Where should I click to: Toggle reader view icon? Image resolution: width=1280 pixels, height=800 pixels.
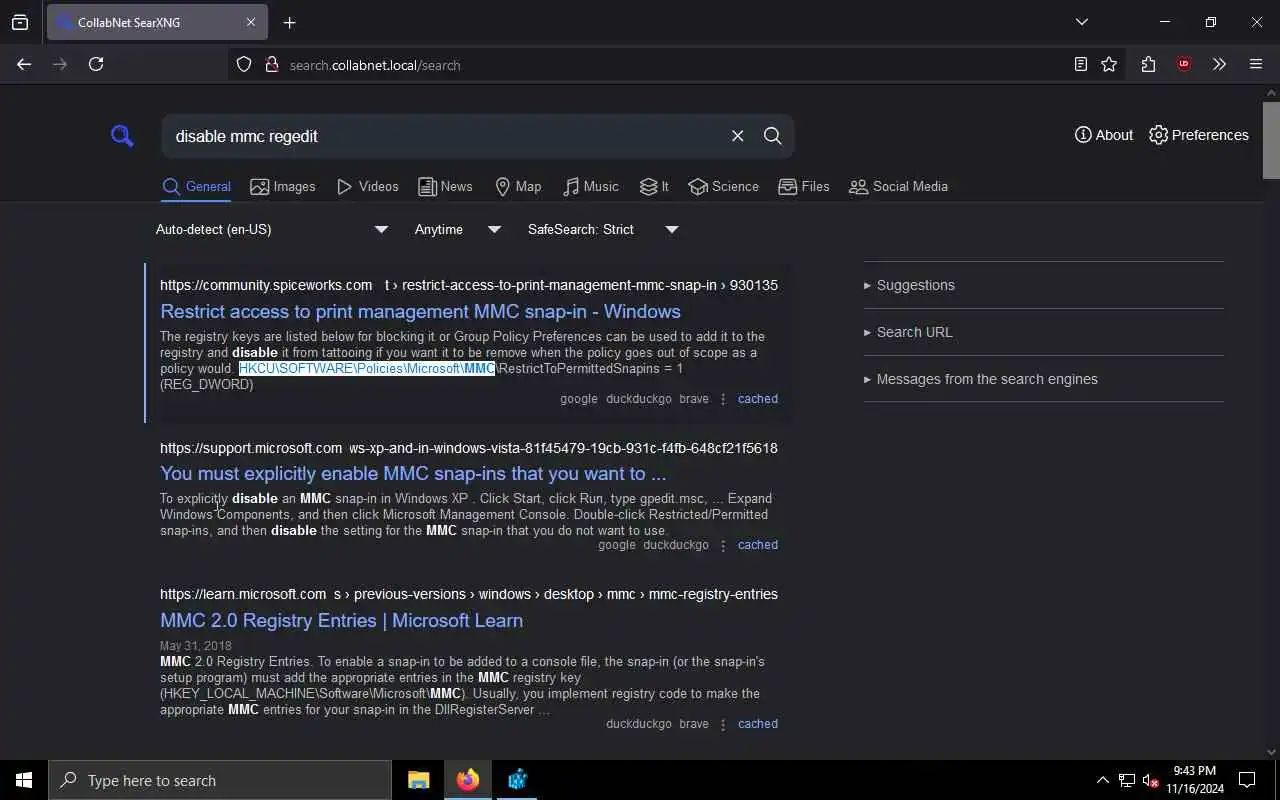coord(1080,64)
